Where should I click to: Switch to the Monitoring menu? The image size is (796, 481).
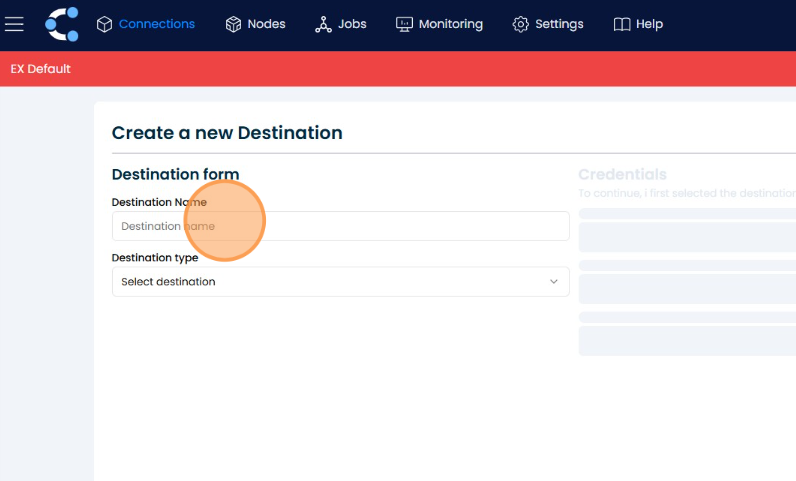pos(451,24)
